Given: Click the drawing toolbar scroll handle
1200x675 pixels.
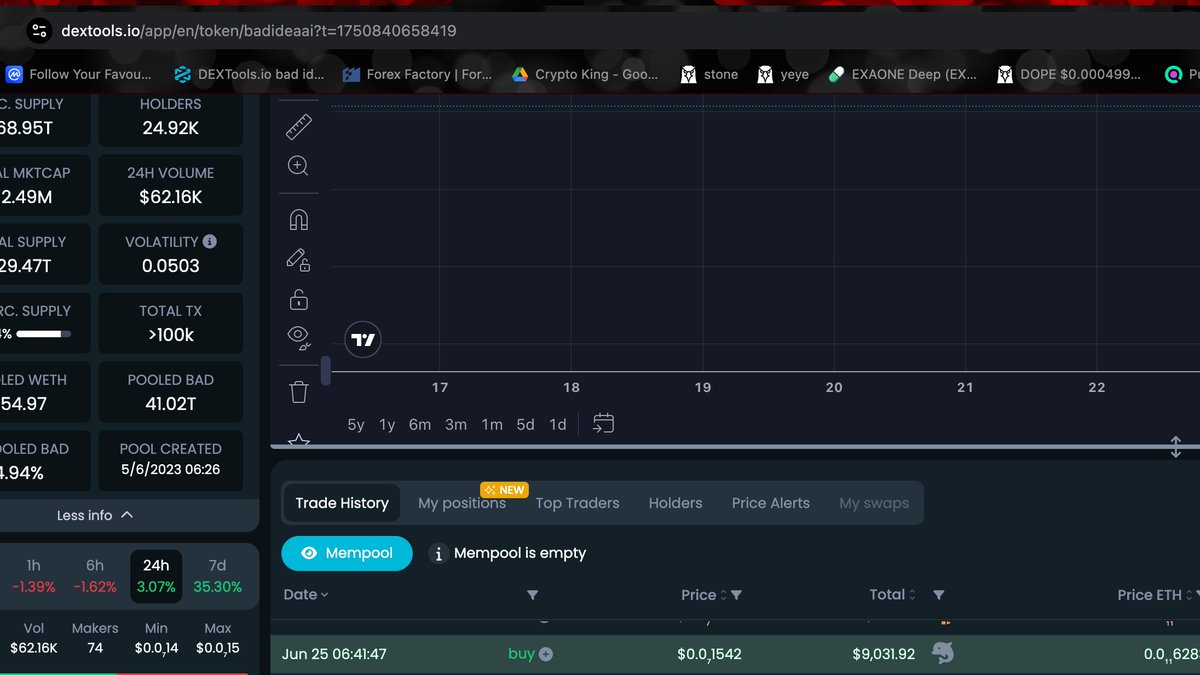Looking at the screenshot, I should click(325, 370).
